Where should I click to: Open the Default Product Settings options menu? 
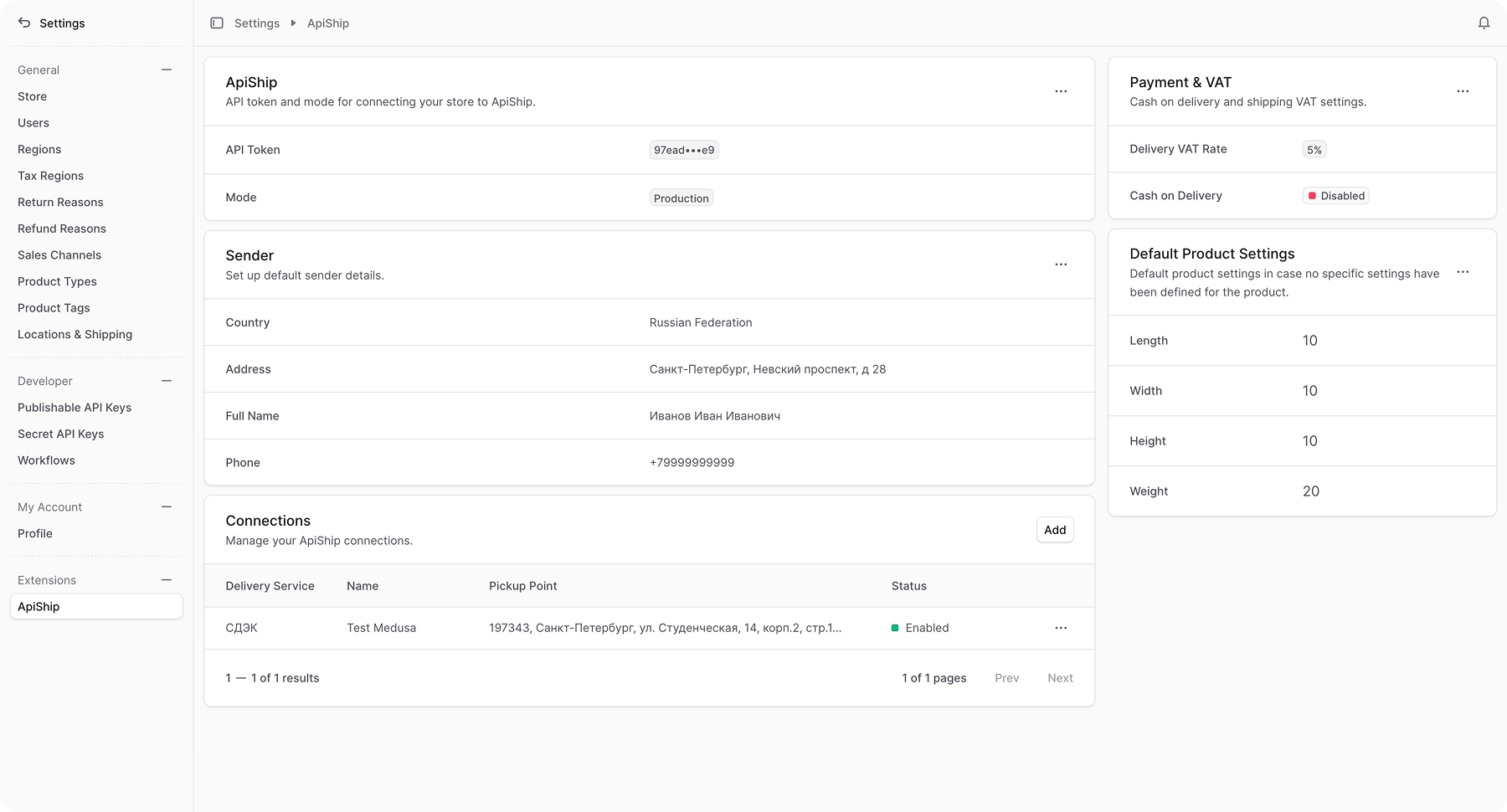[x=1463, y=272]
